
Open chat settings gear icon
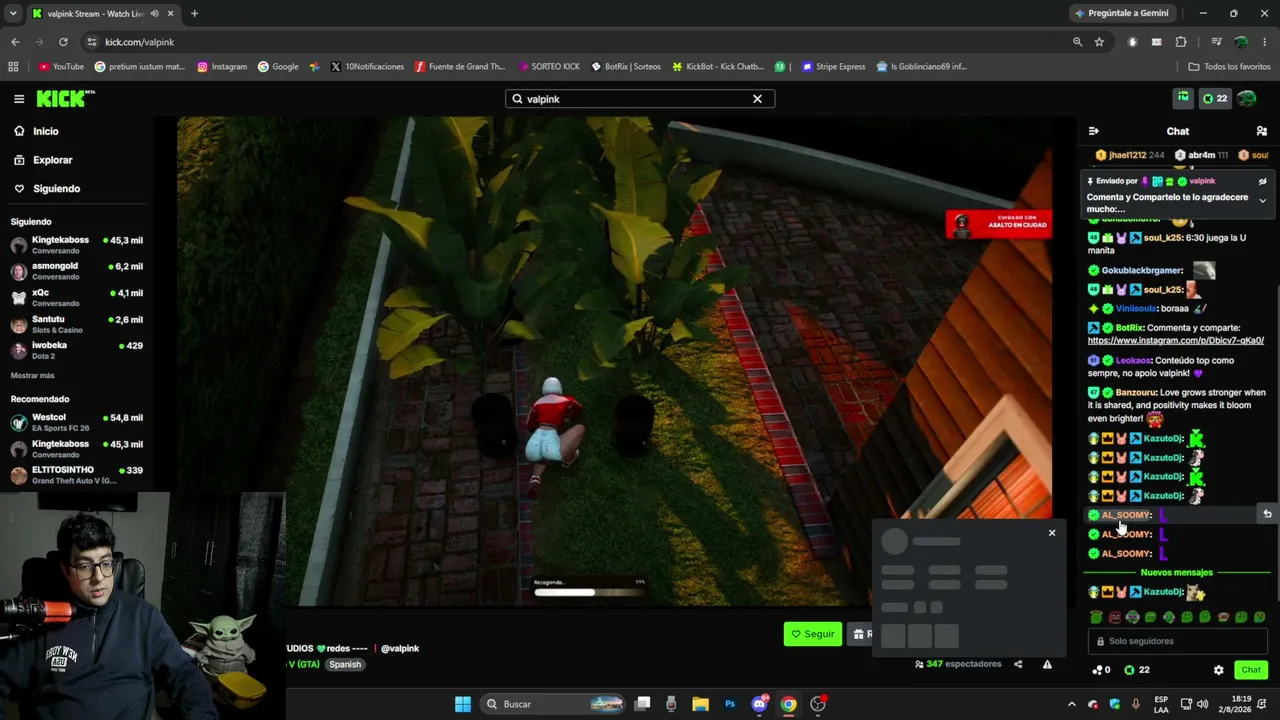pos(1218,670)
